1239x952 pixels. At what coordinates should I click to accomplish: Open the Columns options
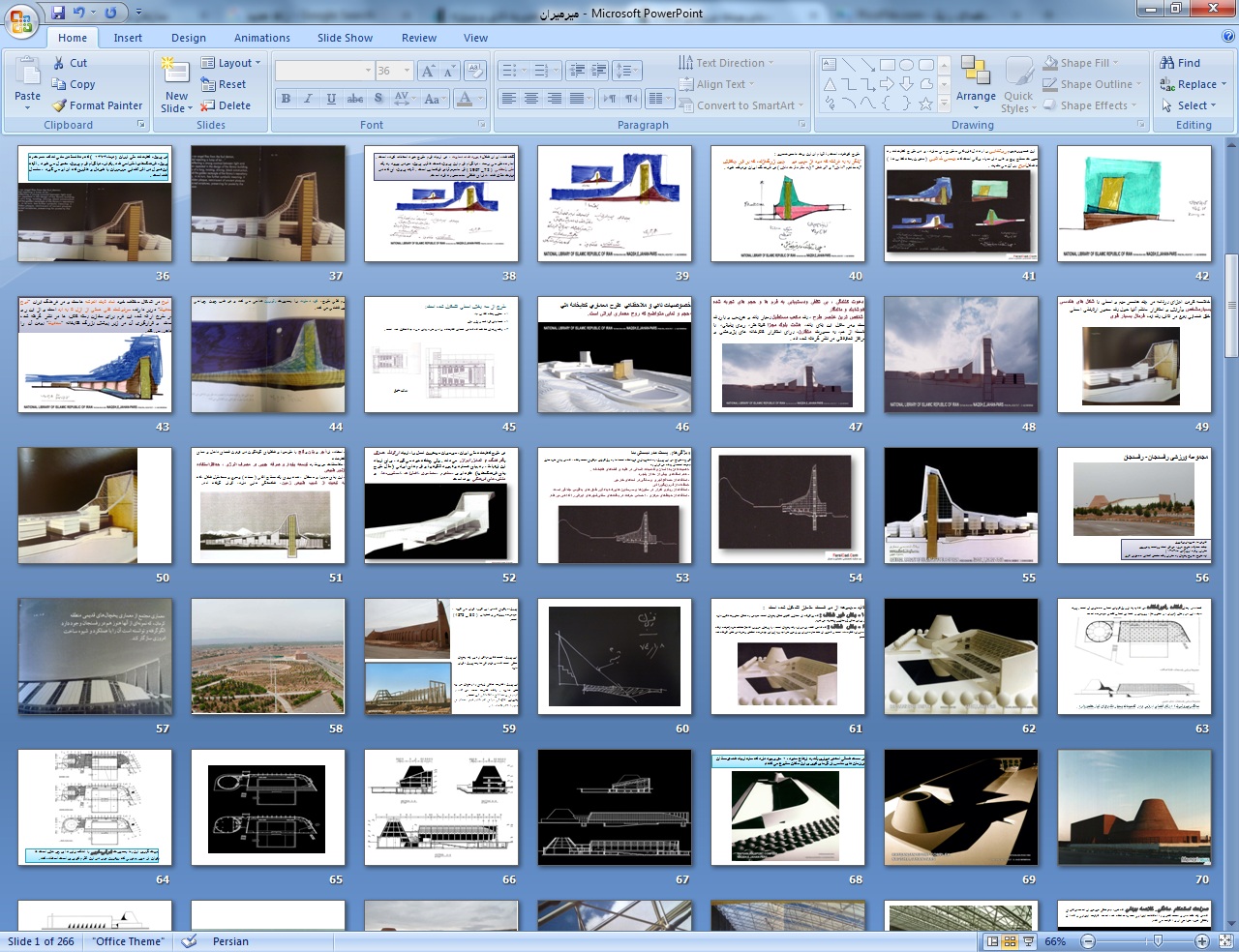click(x=659, y=99)
